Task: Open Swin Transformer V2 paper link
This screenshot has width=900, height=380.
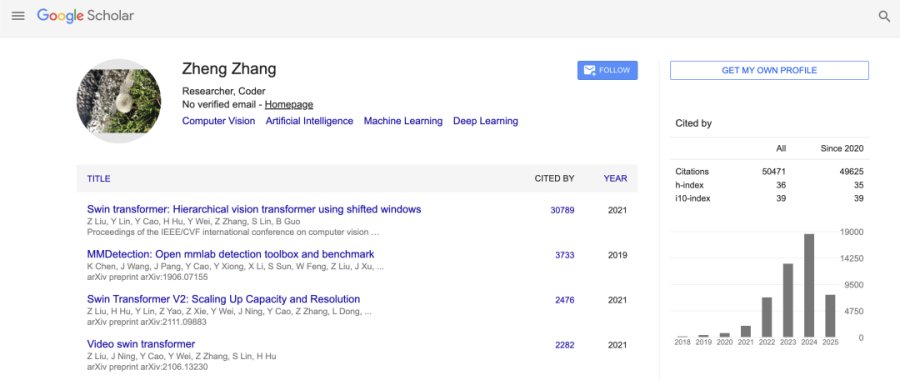Action: 224,299
